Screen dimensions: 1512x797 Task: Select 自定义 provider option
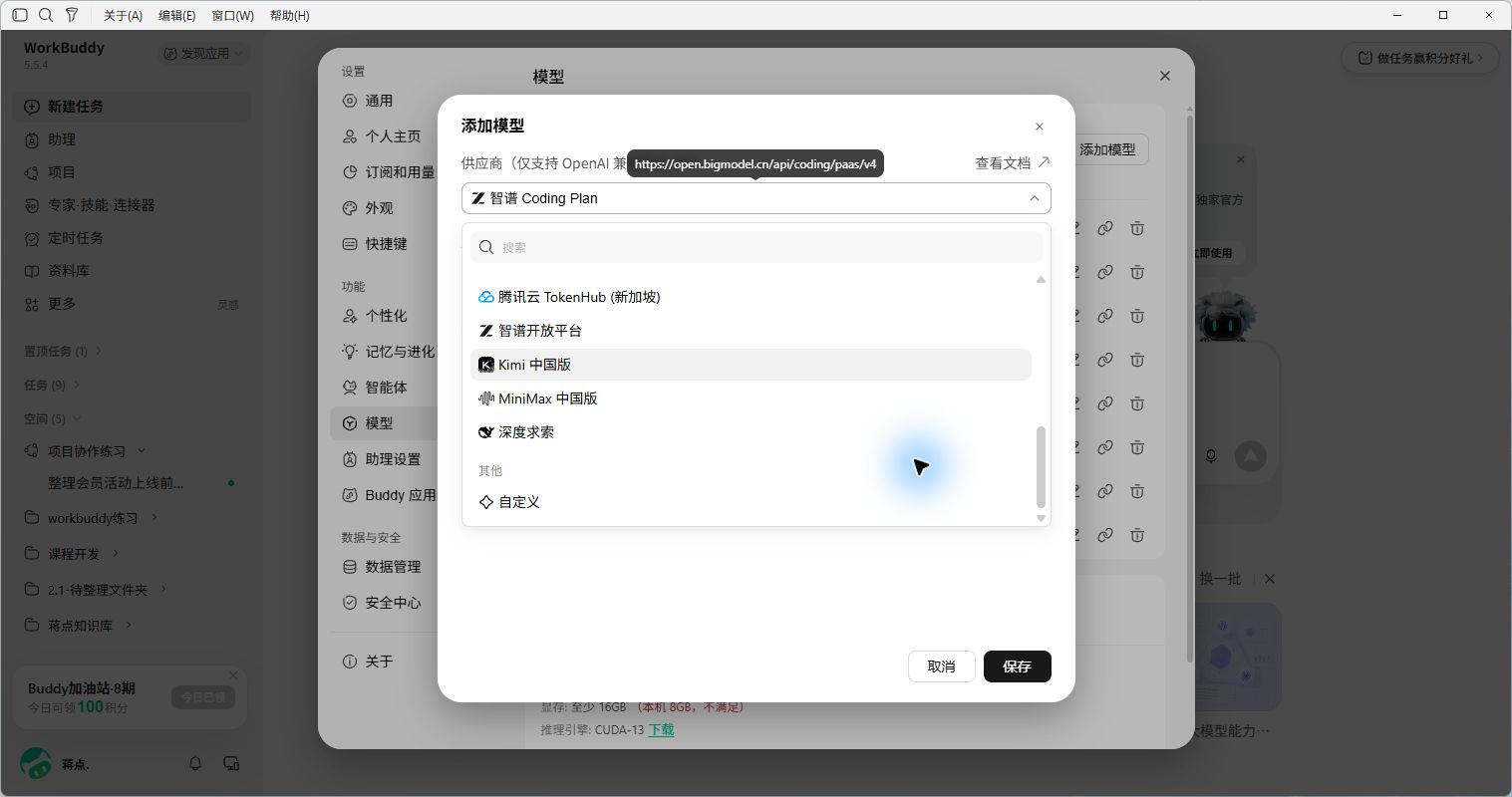pyautogui.click(x=751, y=502)
